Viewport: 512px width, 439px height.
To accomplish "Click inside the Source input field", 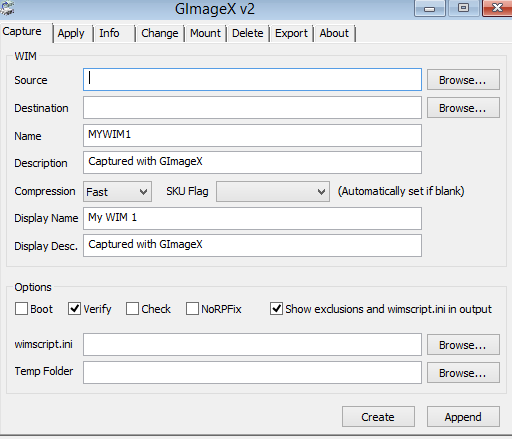I will tap(252, 80).
